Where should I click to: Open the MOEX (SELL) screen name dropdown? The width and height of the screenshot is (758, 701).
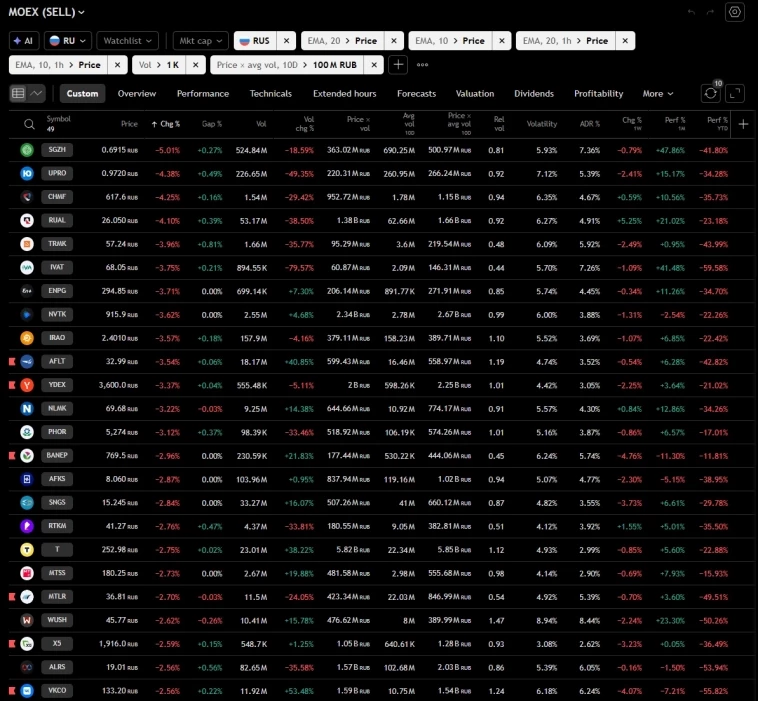coord(46,12)
